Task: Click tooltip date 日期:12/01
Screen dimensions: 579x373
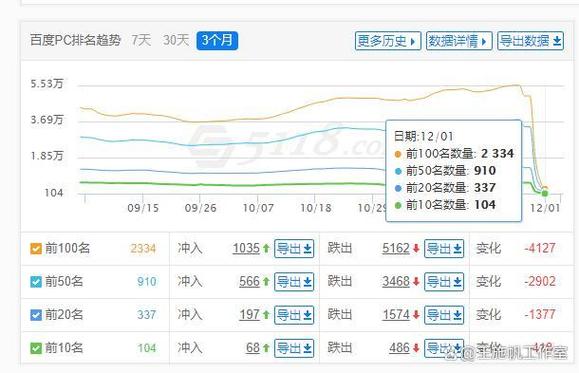Action: (424, 136)
